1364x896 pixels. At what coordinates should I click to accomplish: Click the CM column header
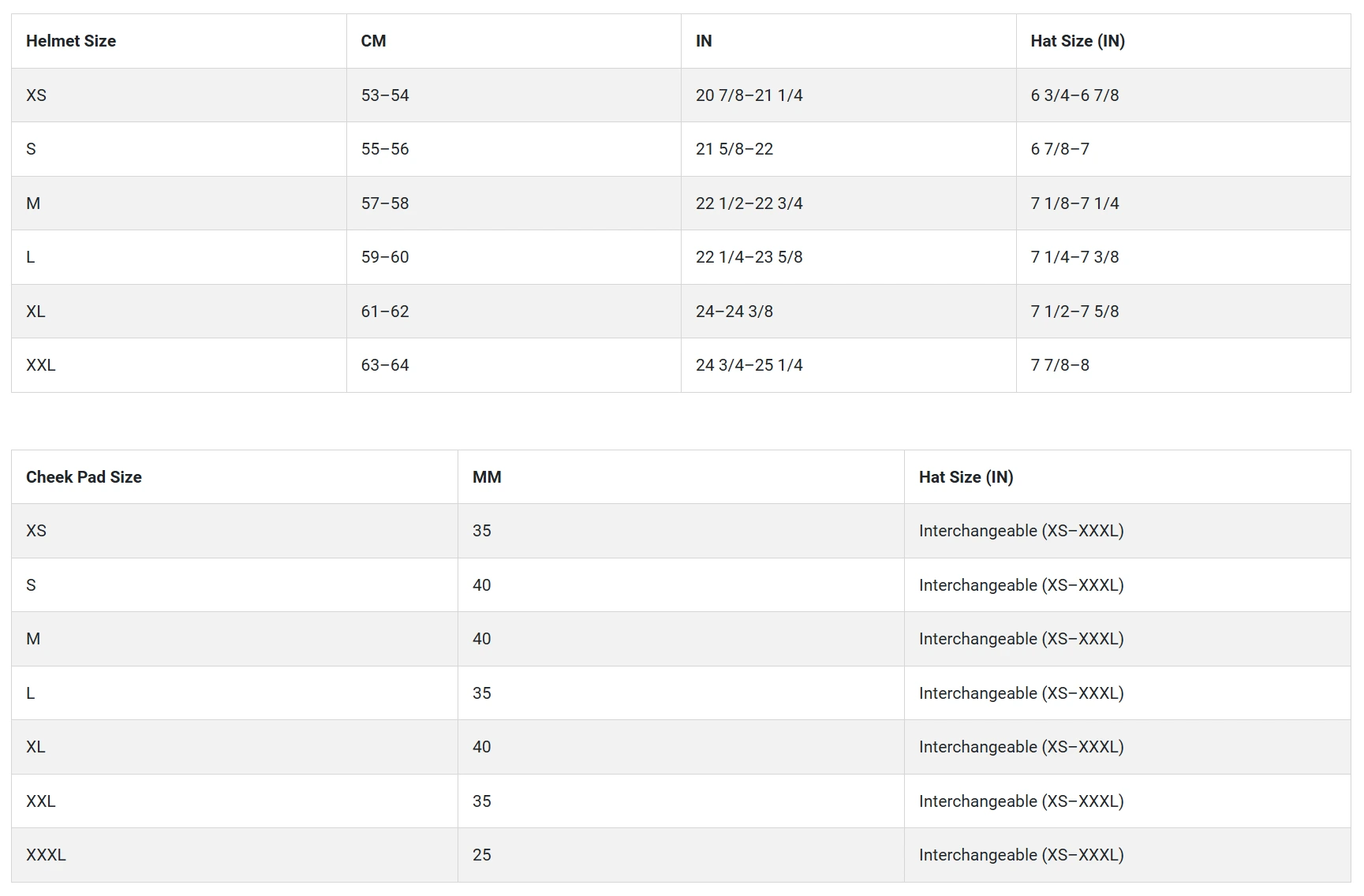click(x=373, y=41)
